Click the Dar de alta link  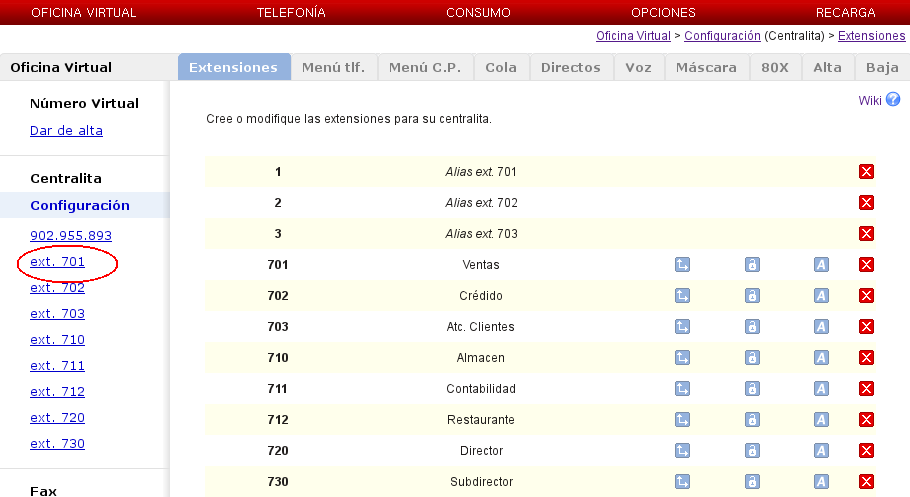point(66,131)
